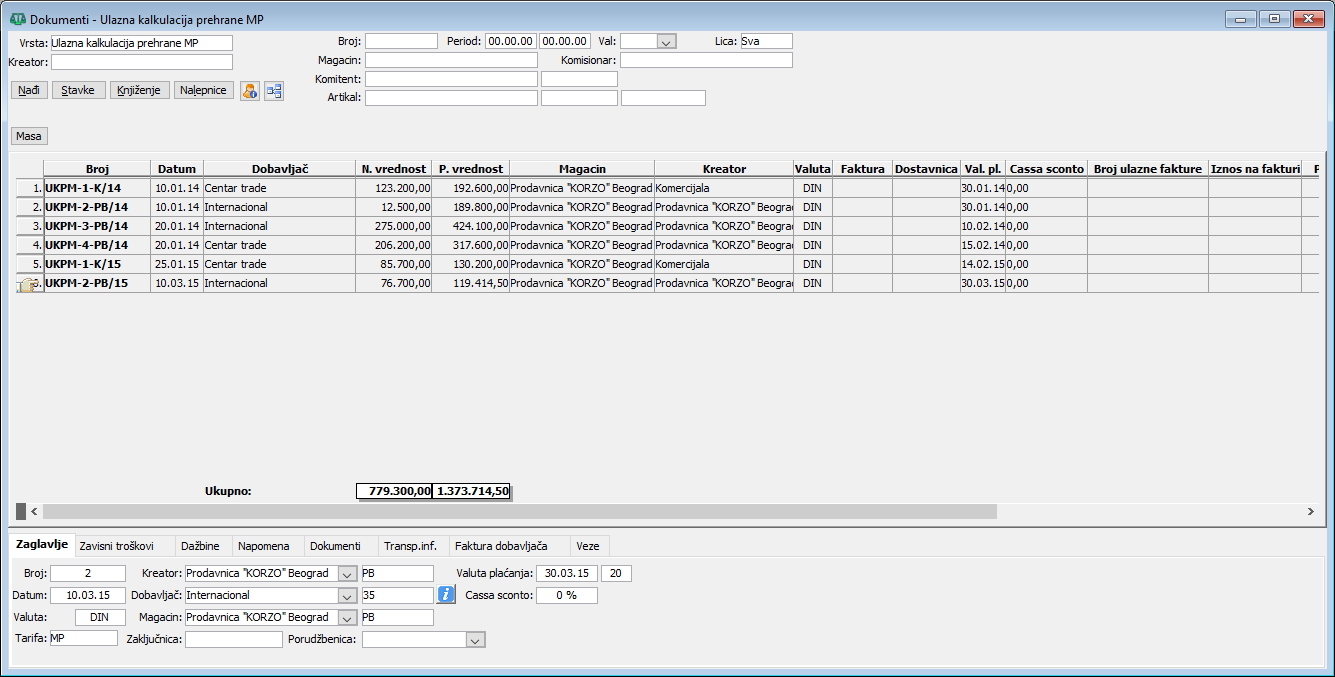Click the user info icon beside Nalepnice
Viewport: 1335px width, 677px height.
[x=250, y=91]
